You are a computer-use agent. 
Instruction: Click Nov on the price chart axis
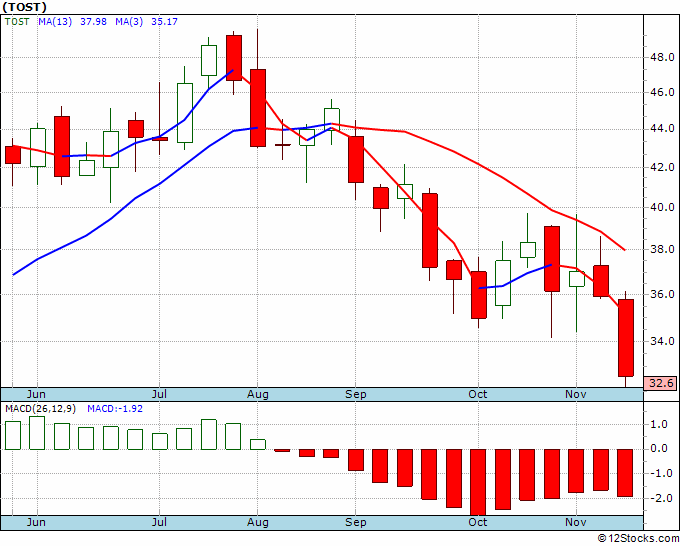tap(576, 394)
